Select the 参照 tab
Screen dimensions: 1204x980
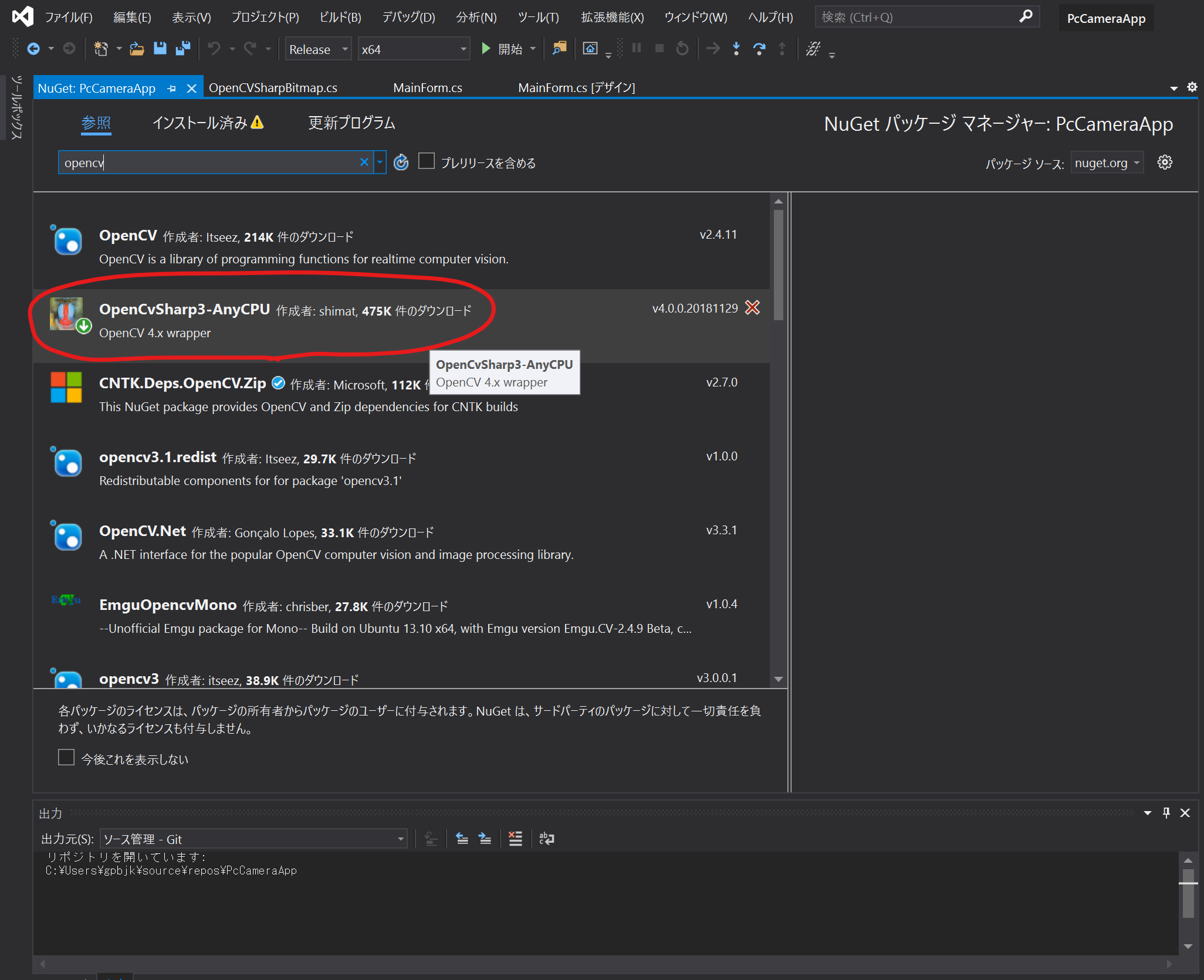[x=96, y=123]
